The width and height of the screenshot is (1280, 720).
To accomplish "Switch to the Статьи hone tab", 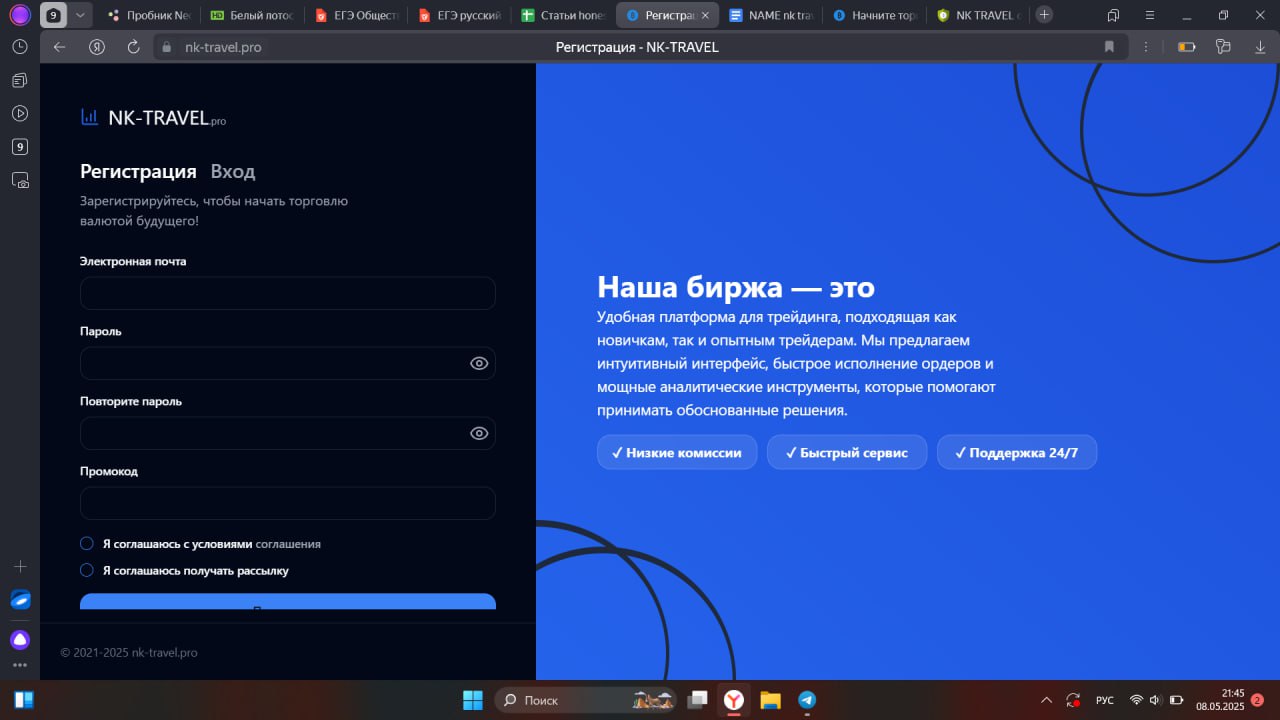I will pos(564,15).
